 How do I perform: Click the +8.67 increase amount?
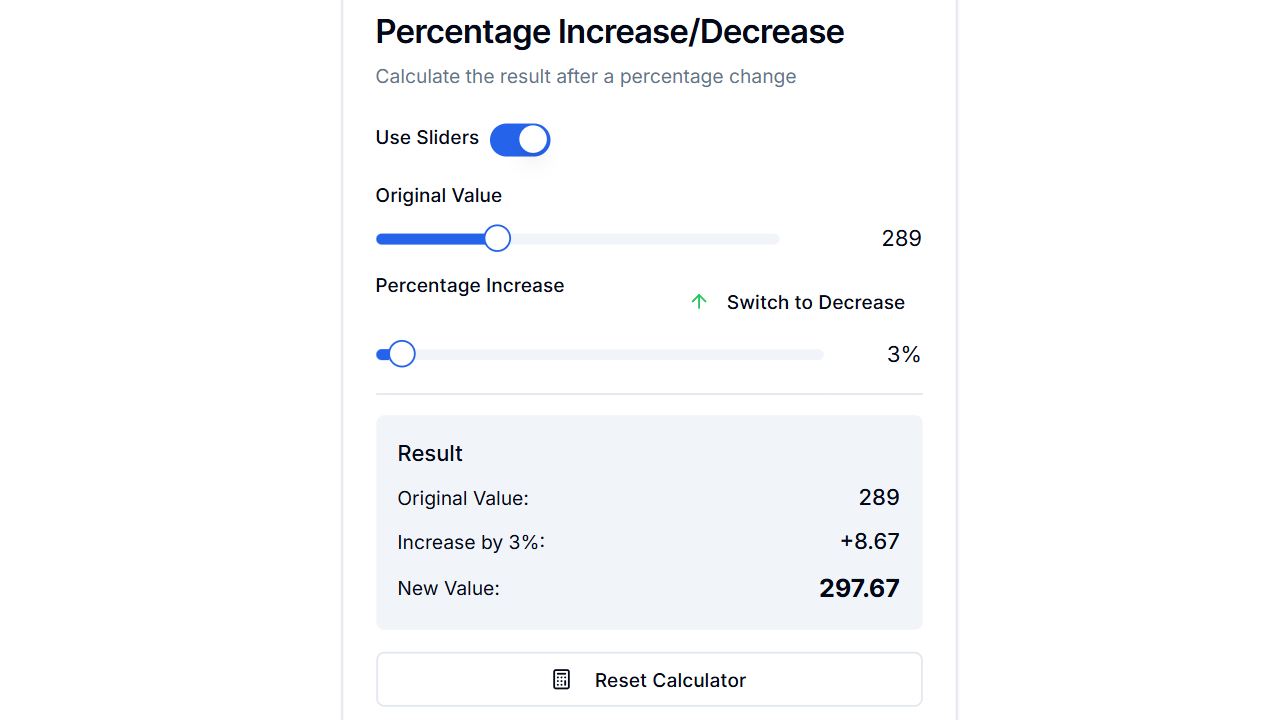tap(870, 541)
